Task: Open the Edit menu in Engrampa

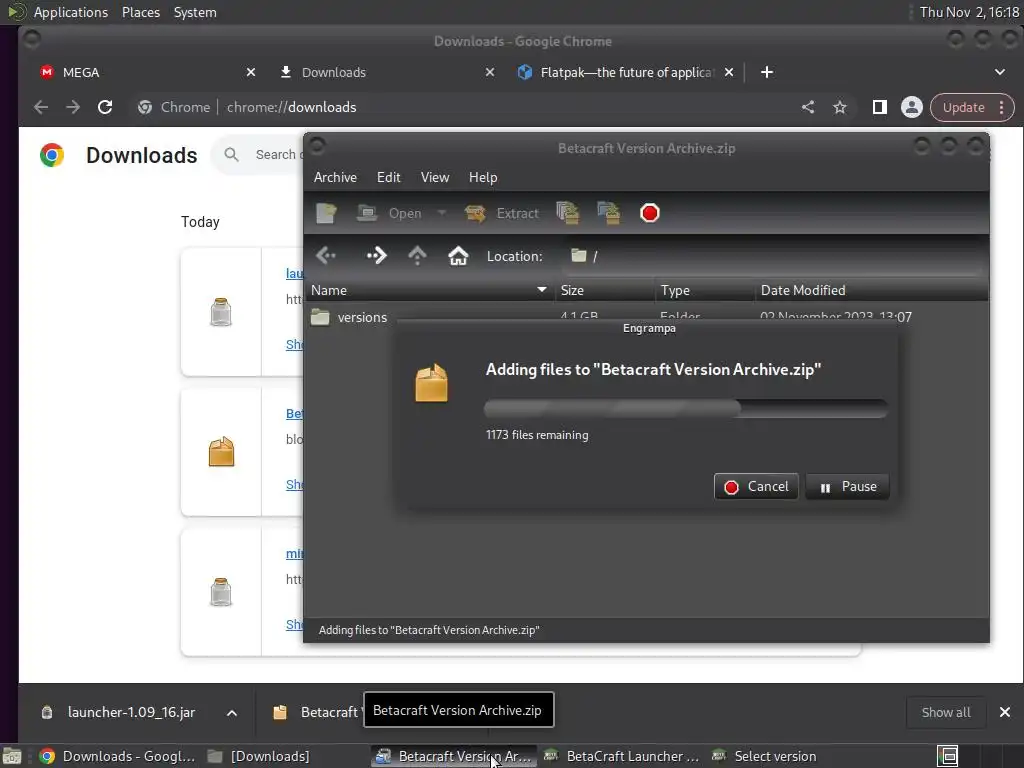Action: click(x=389, y=177)
